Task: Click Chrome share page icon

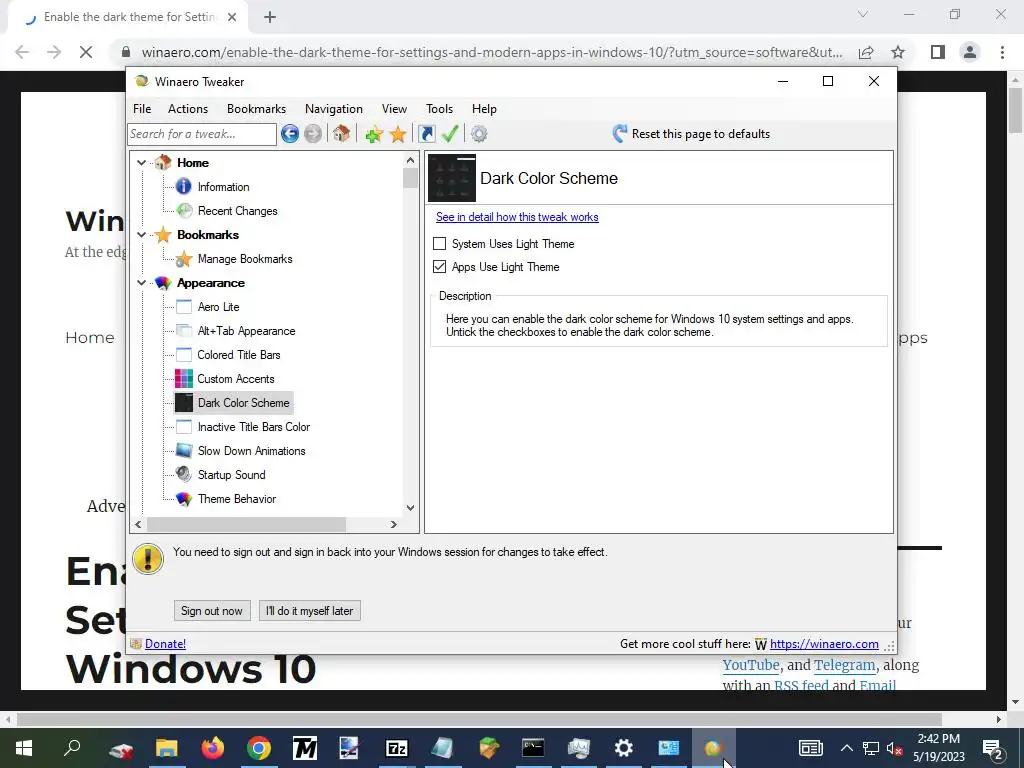Action: [866, 52]
